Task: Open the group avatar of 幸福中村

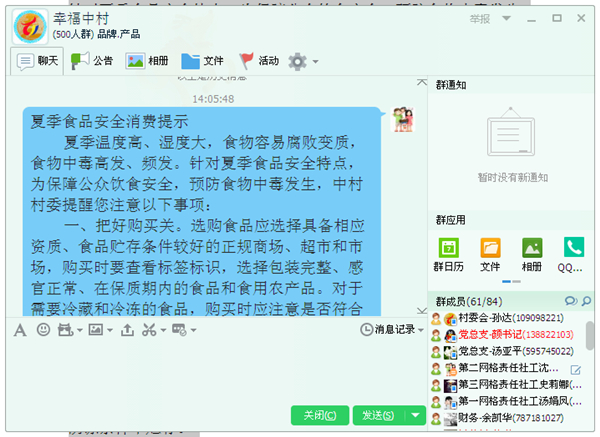Action: coord(30,27)
